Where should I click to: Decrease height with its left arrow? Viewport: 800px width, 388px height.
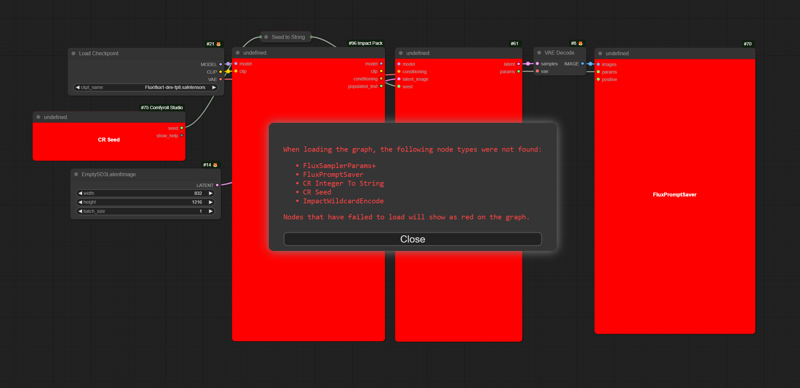point(80,202)
